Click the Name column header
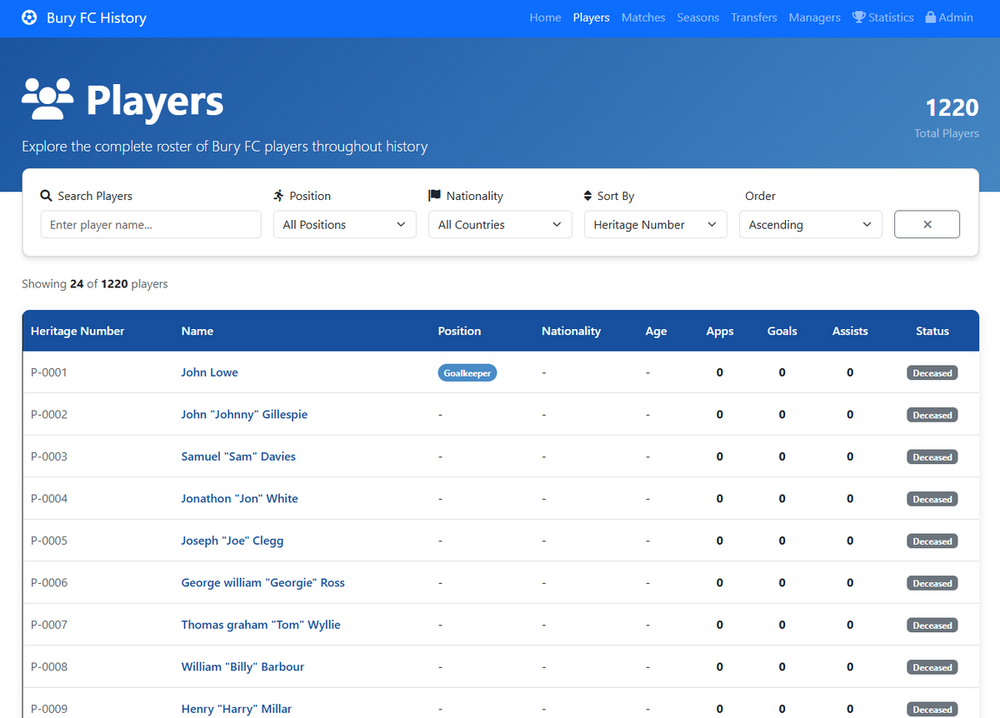The width and height of the screenshot is (1000, 718). tap(197, 331)
